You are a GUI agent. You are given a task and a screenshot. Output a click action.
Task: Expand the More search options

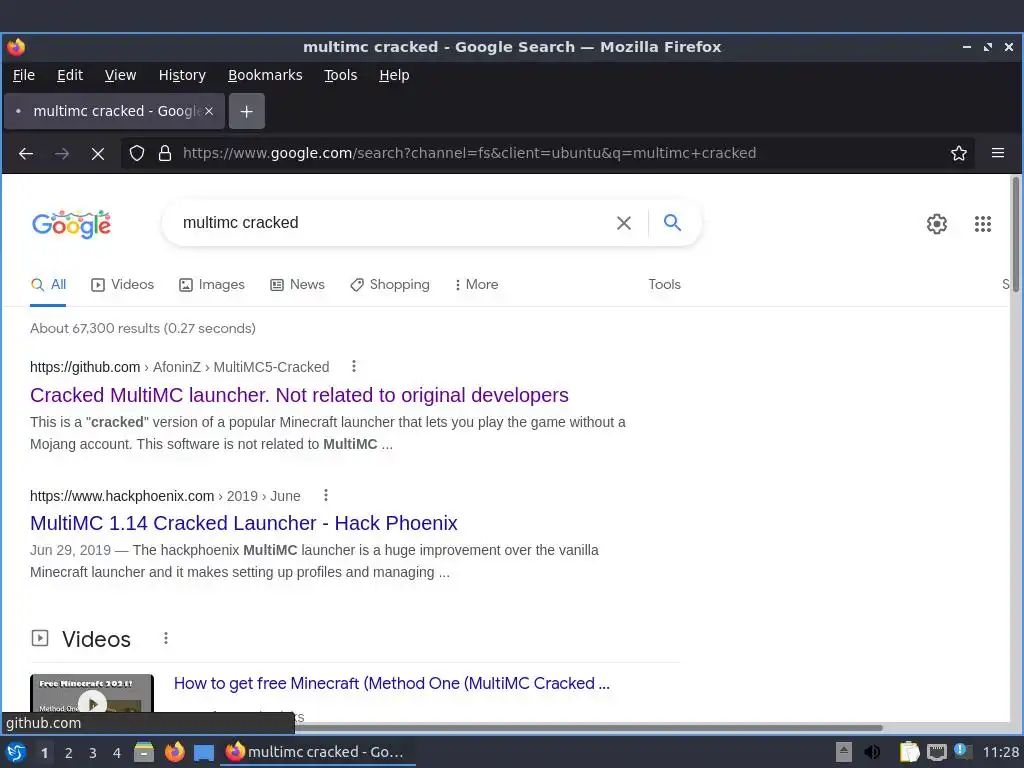[x=476, y=285]
